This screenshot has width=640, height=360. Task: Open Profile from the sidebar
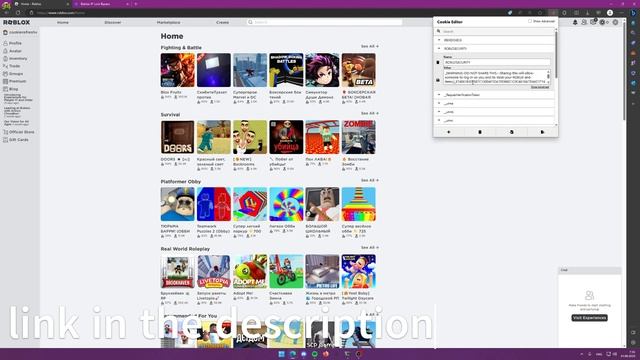point(13,43)
